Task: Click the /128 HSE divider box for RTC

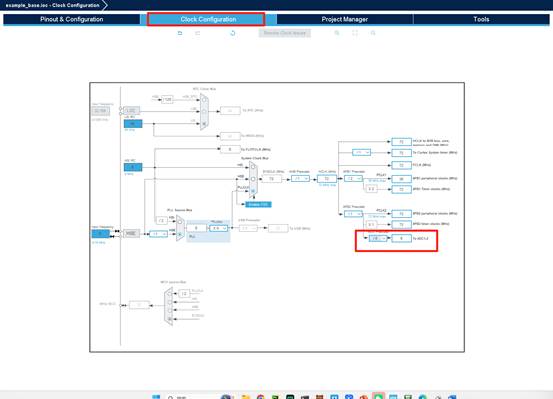Action: pyautogui.click(x=168, y=99)
